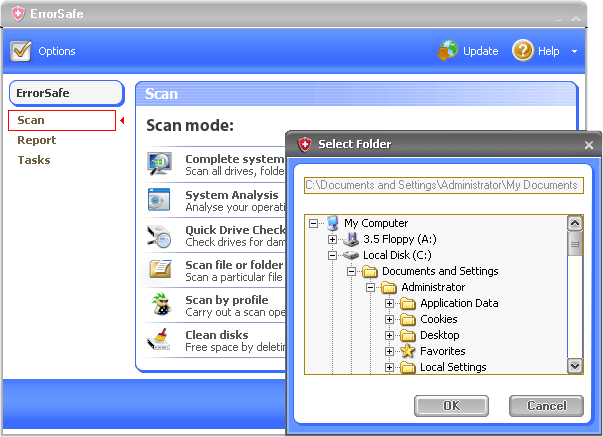This screenshot has width=603, height=437.
Task: Click the Complete system scan monitor icon
Action: 159,163
